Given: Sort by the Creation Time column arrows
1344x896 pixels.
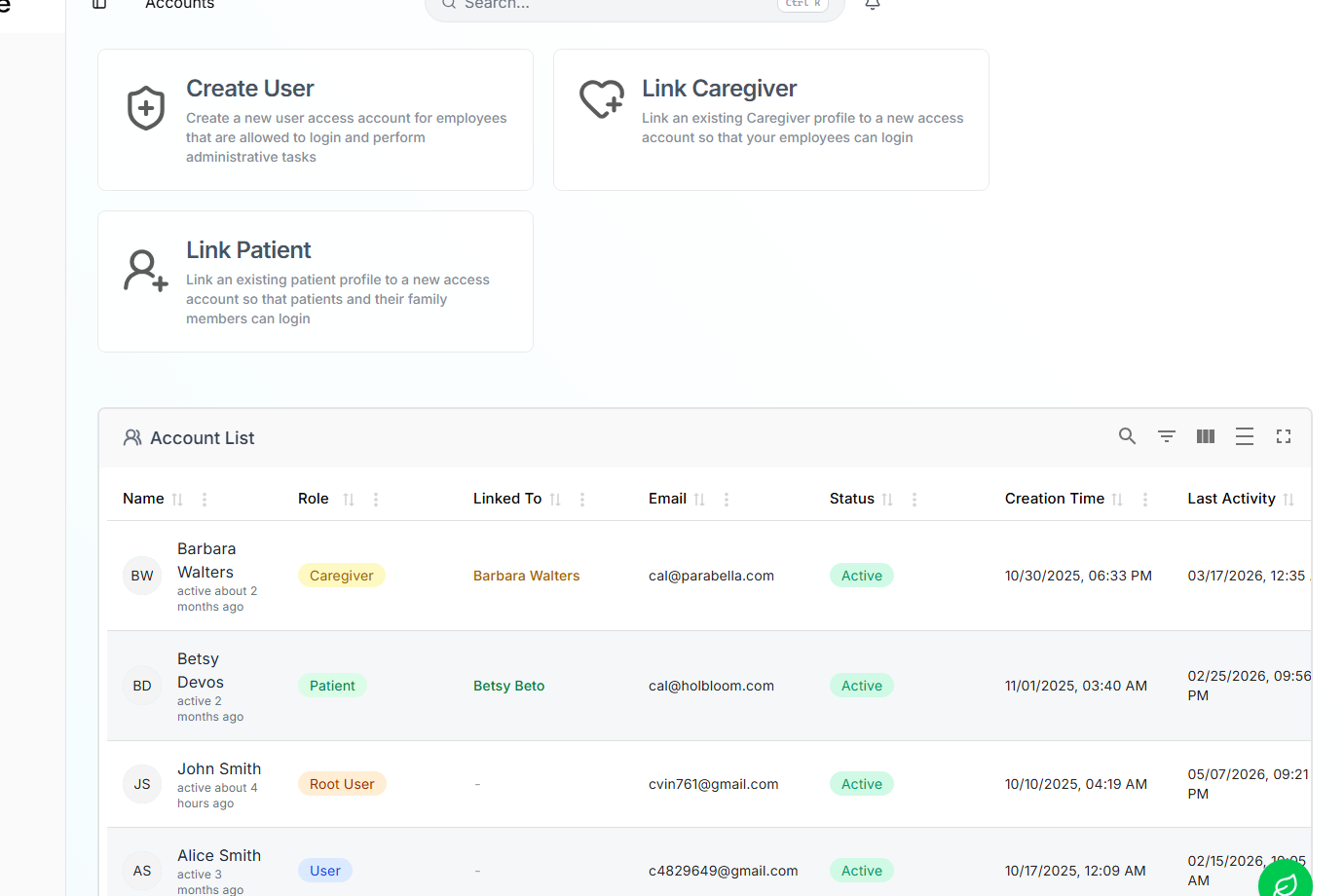Looking at the screenshot, I should pyautogui.click(x=1117, y=500).
